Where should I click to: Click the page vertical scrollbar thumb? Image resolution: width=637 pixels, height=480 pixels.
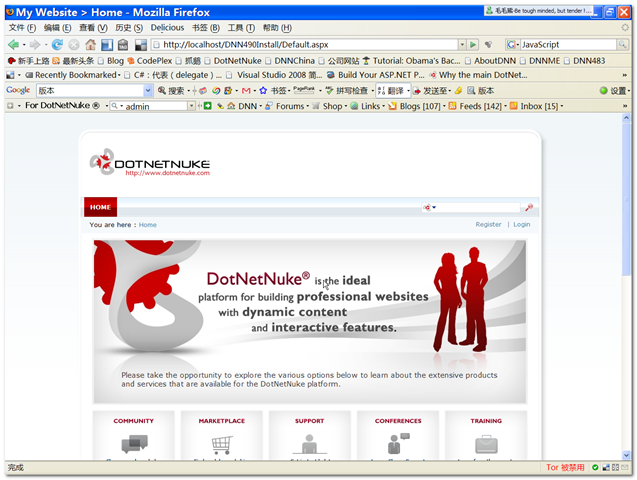tap(626, 199)
